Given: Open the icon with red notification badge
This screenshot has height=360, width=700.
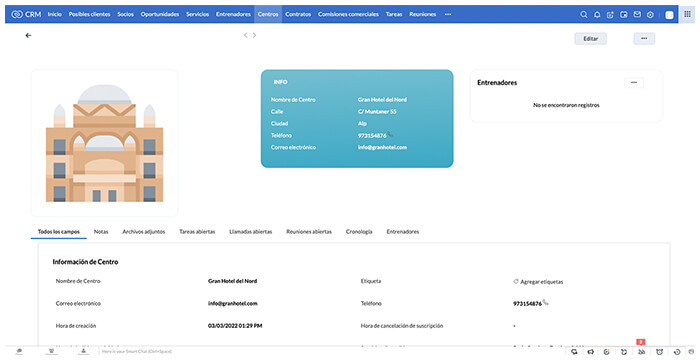Looking at the screenshot, I should 642,351.
